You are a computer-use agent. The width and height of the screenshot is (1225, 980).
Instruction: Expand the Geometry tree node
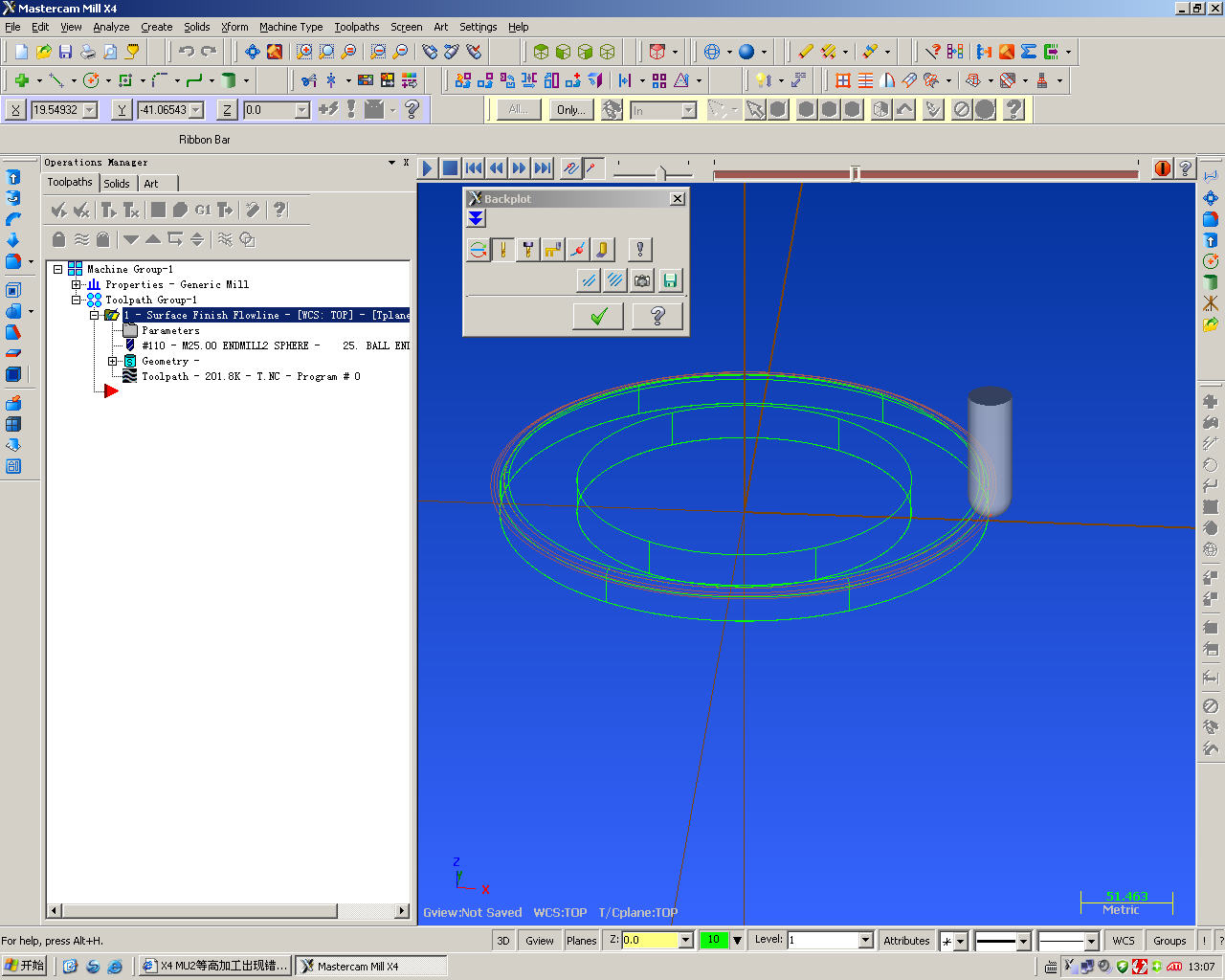[112, 361]
